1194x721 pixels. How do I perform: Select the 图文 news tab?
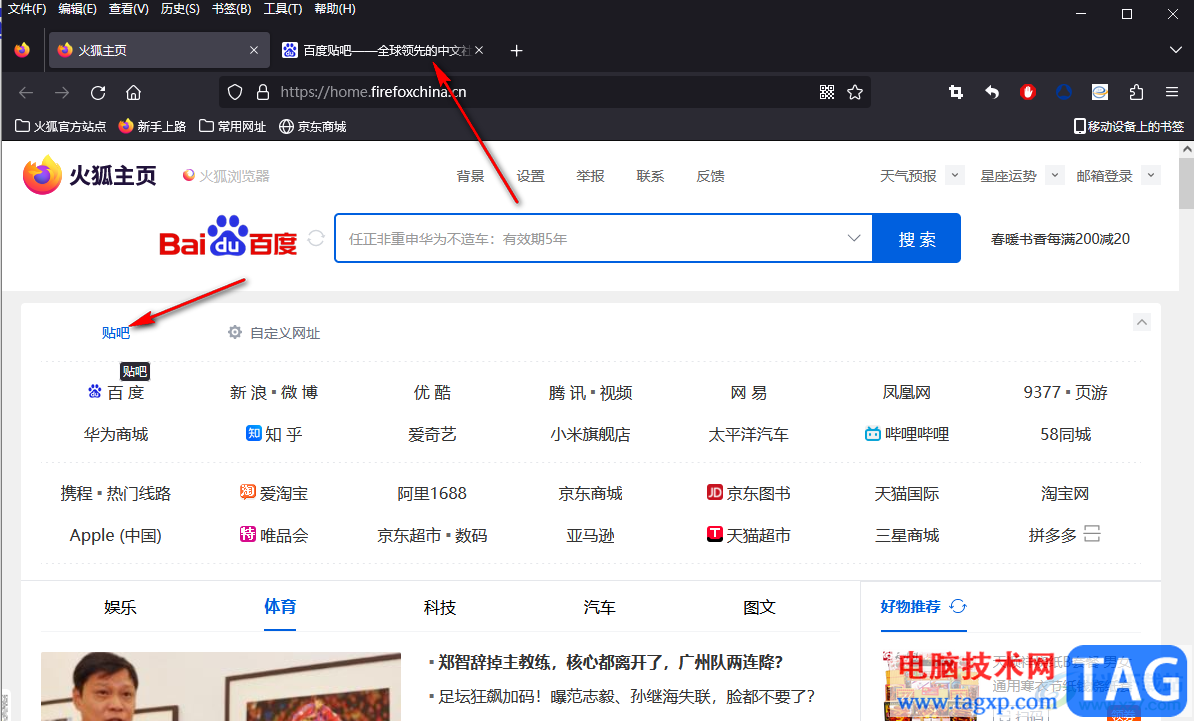click(x=759, y=607)
